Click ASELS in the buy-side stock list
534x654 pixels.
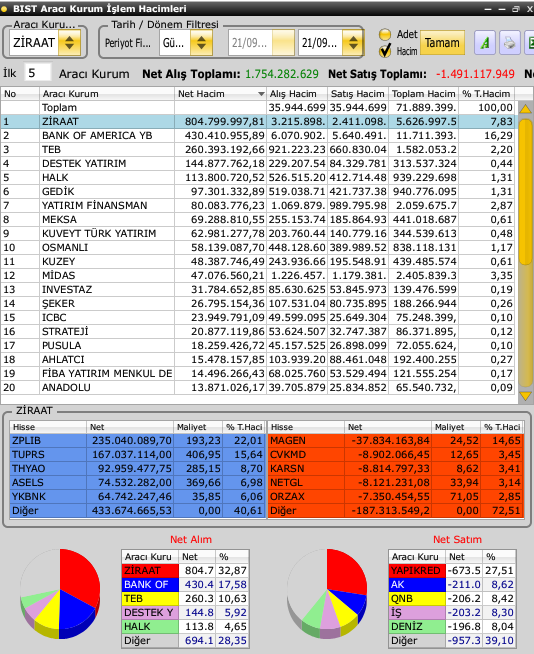point(28,483)
